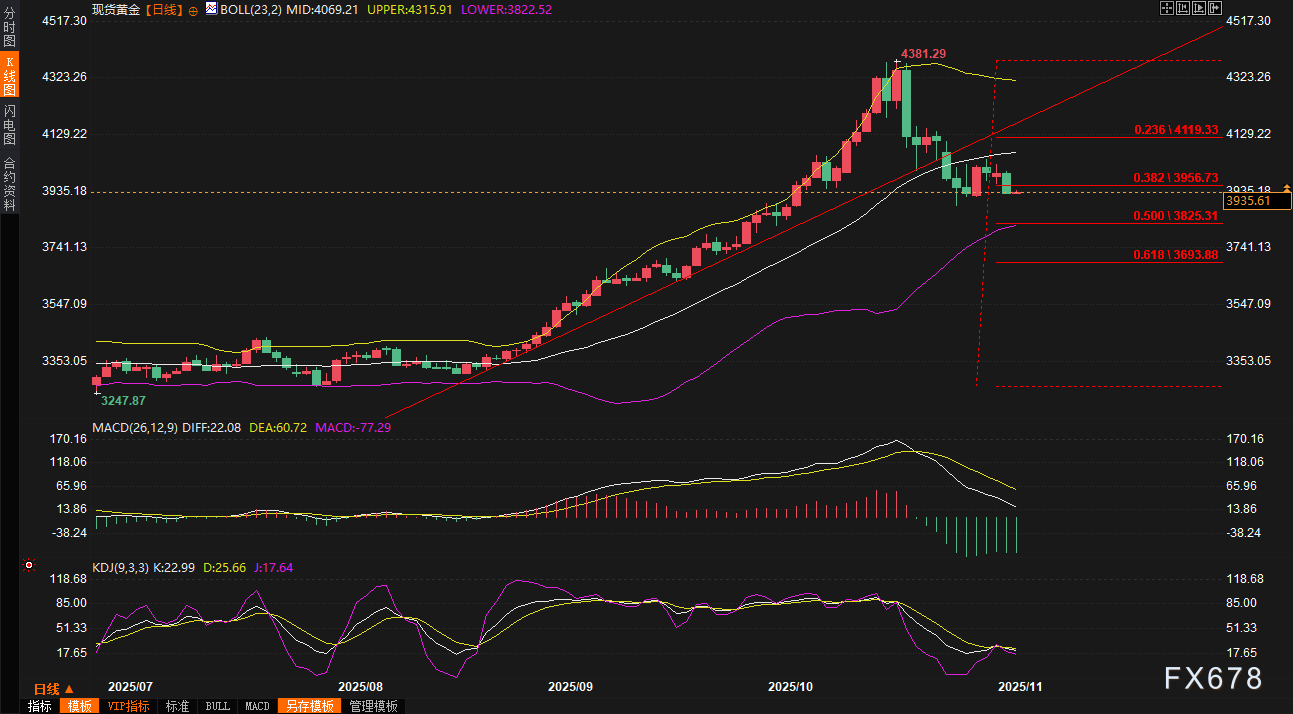Click the red target icon beside KDJ
Image resolution: width=1293 pixels, height=714 pixels.
coord(29,566)
